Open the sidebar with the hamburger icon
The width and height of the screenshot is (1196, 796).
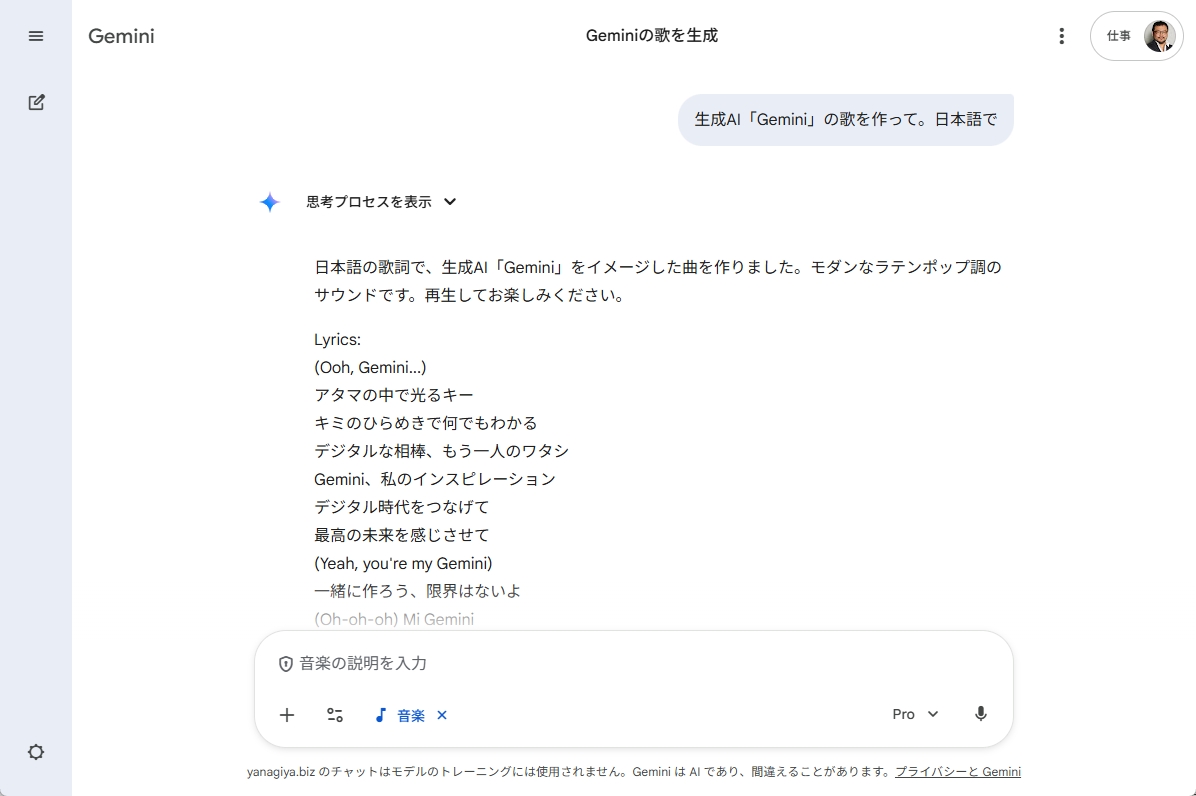36,36
